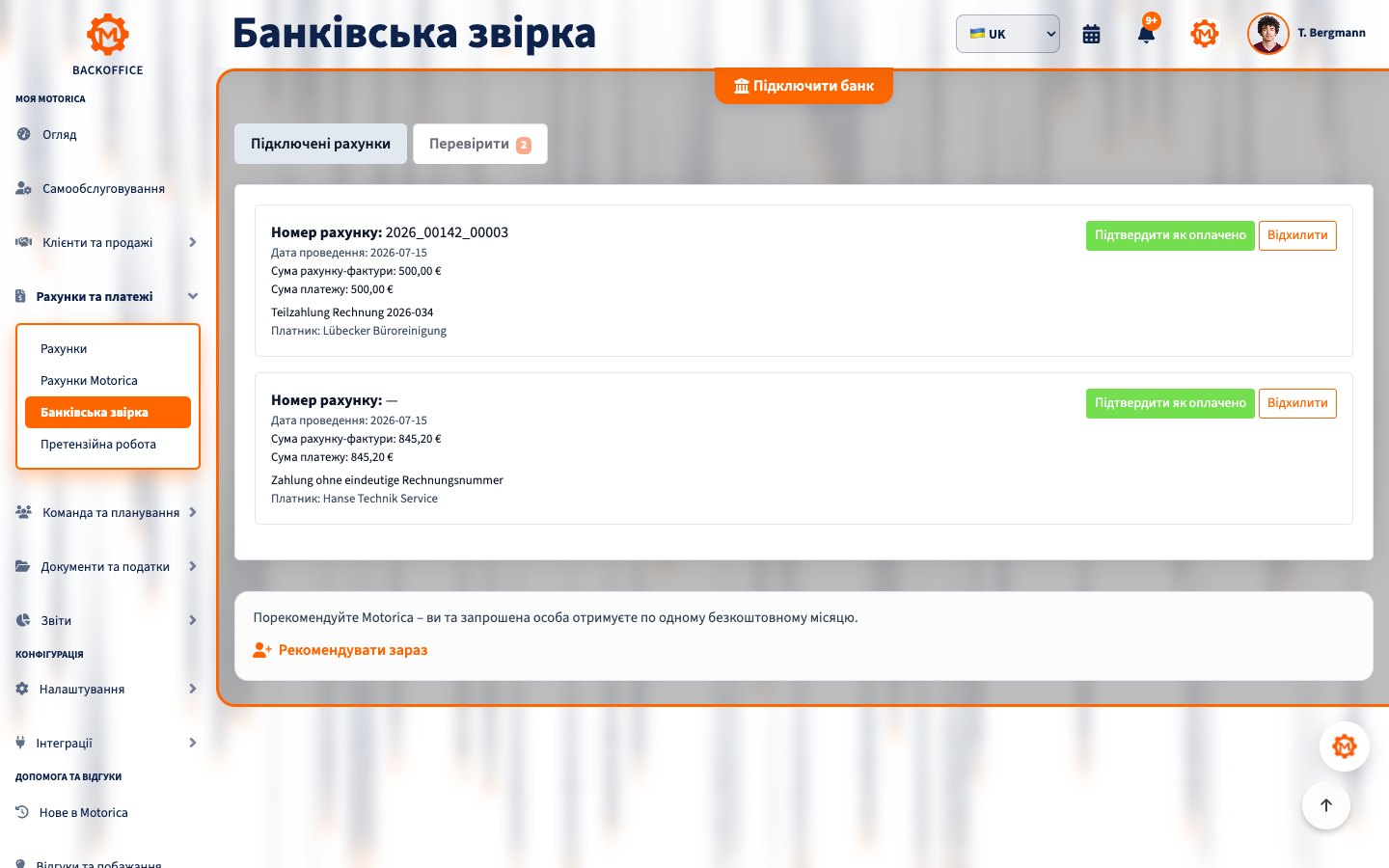Switch to Підключені рахунки tab
1389x868 pixels.
pos(320,144)
